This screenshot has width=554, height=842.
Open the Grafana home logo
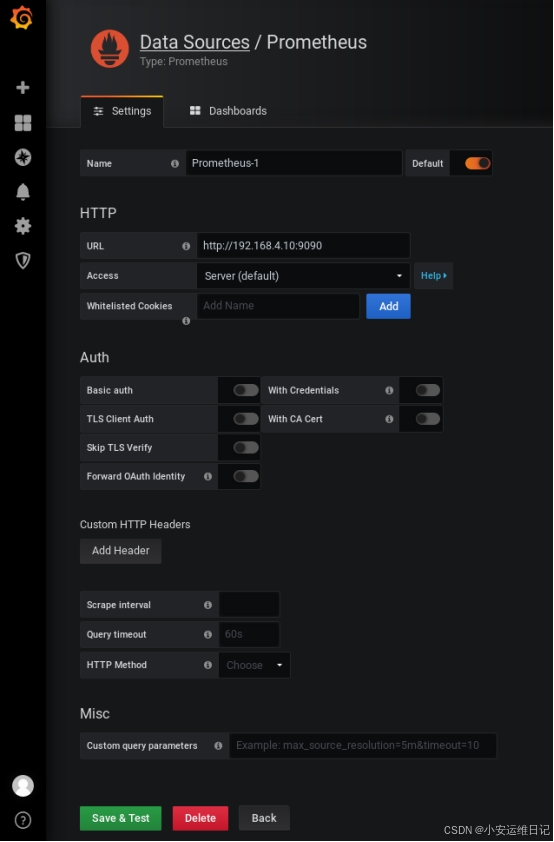pyautogui.click(x=22, y=18)
